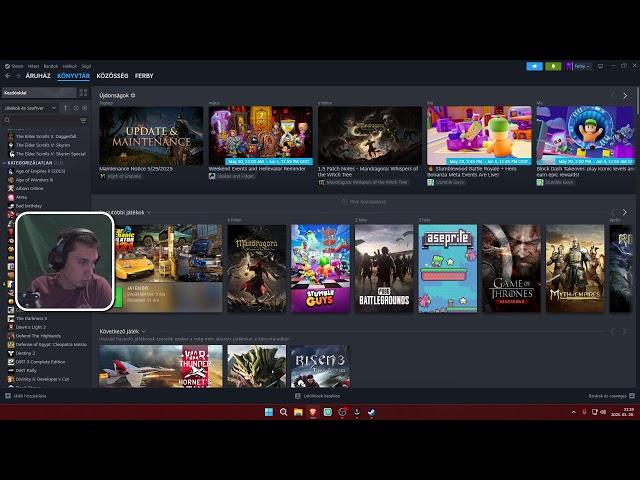640x480 pixels.
Task: Select War Thunder in play next row
Action: 161,366
